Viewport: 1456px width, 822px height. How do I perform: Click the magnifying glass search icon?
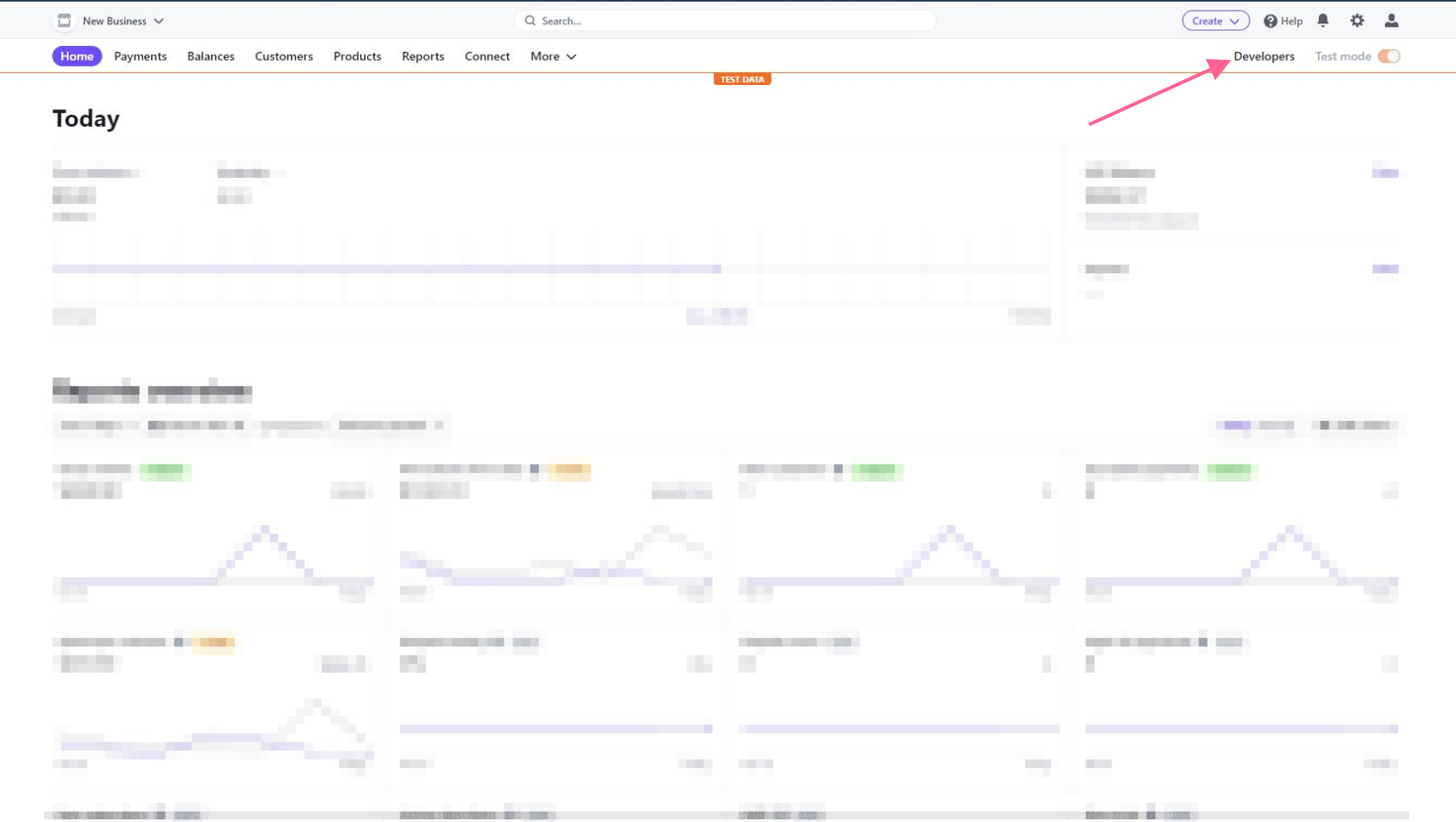(530, 21)
